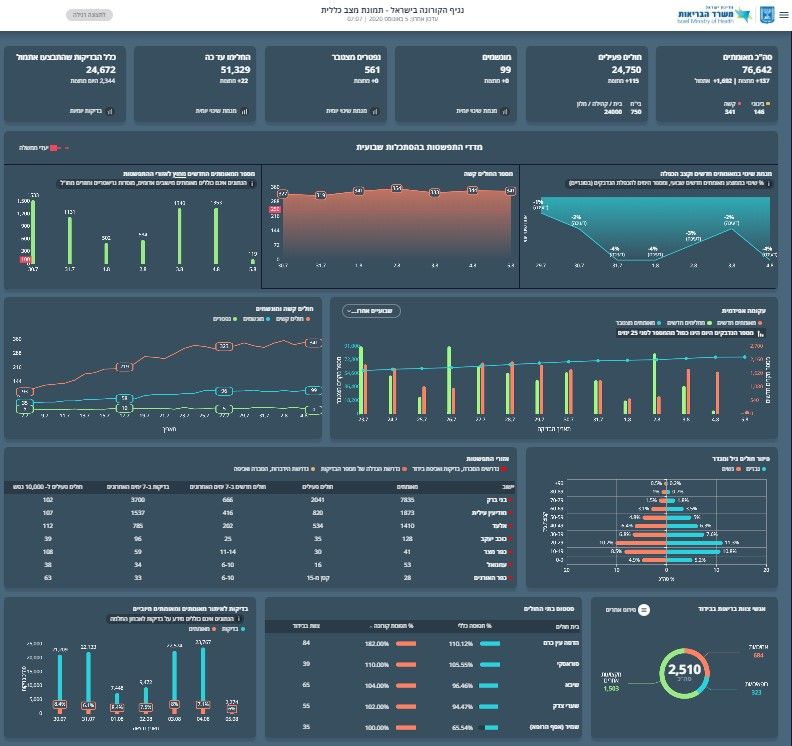
Task: Click the red marker beside the 28 confirmed table row
Action: 511,578
